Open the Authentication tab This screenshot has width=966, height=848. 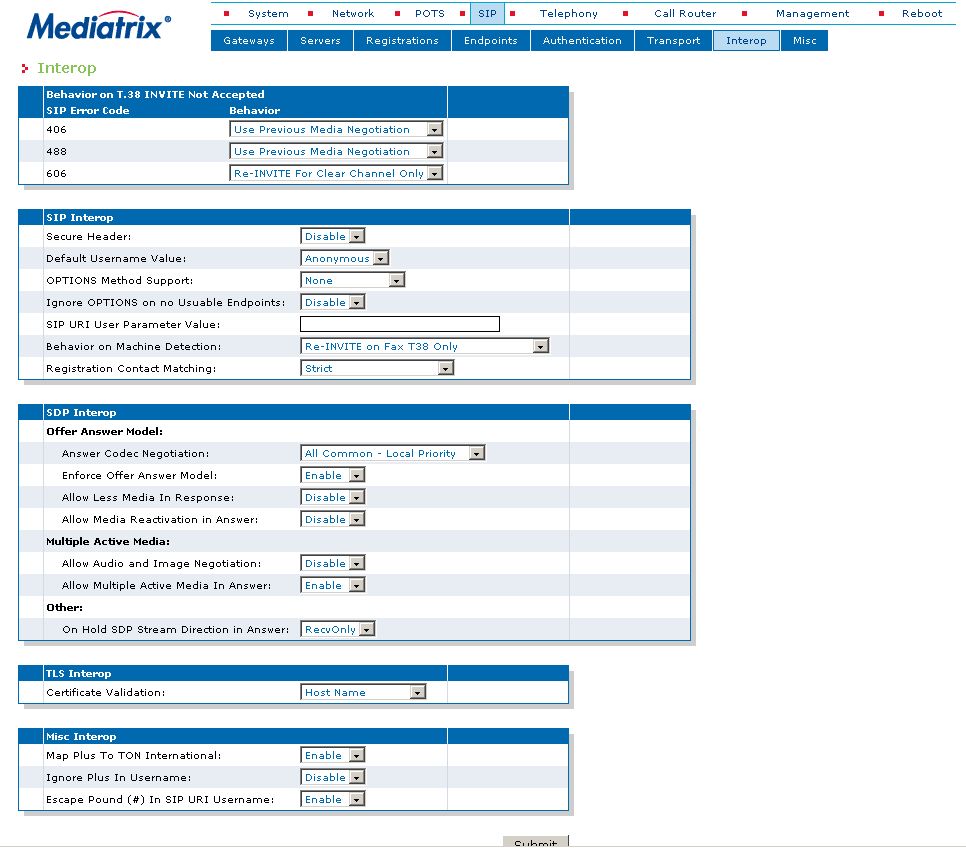(x=582, y=41)
